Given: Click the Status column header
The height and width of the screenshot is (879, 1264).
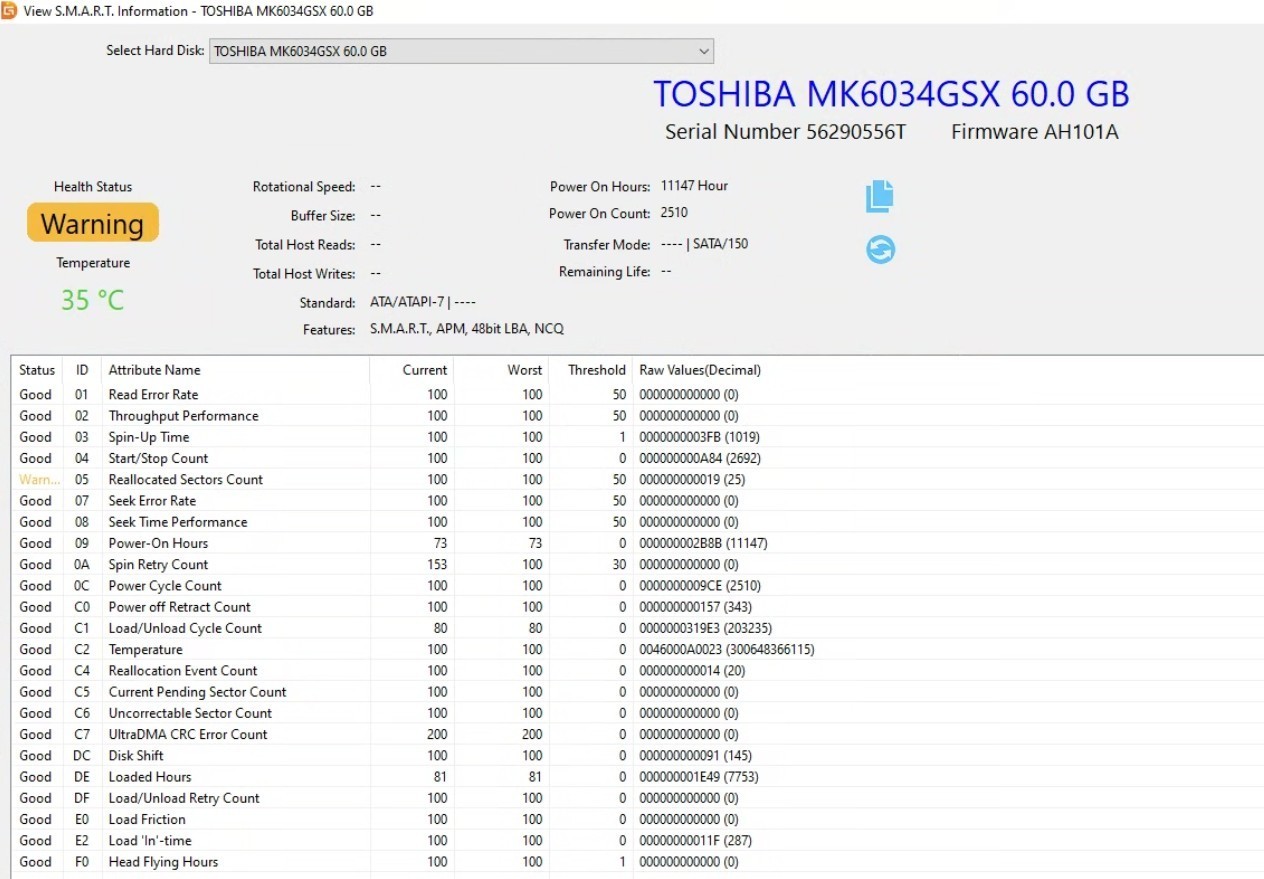Looking at the screenshot, I should (x=37, y=370).
